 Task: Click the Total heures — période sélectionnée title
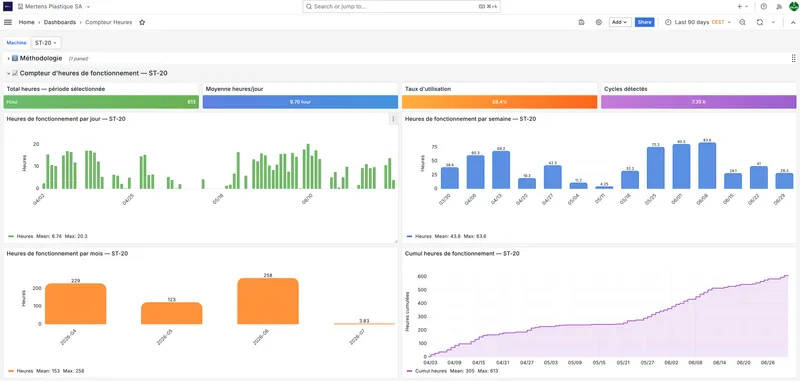[x=56, y=89]
